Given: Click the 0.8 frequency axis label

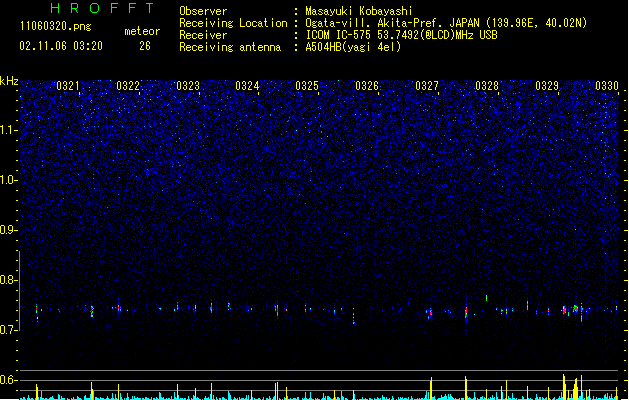Looking at the screenshot, I should click(9, 280).
